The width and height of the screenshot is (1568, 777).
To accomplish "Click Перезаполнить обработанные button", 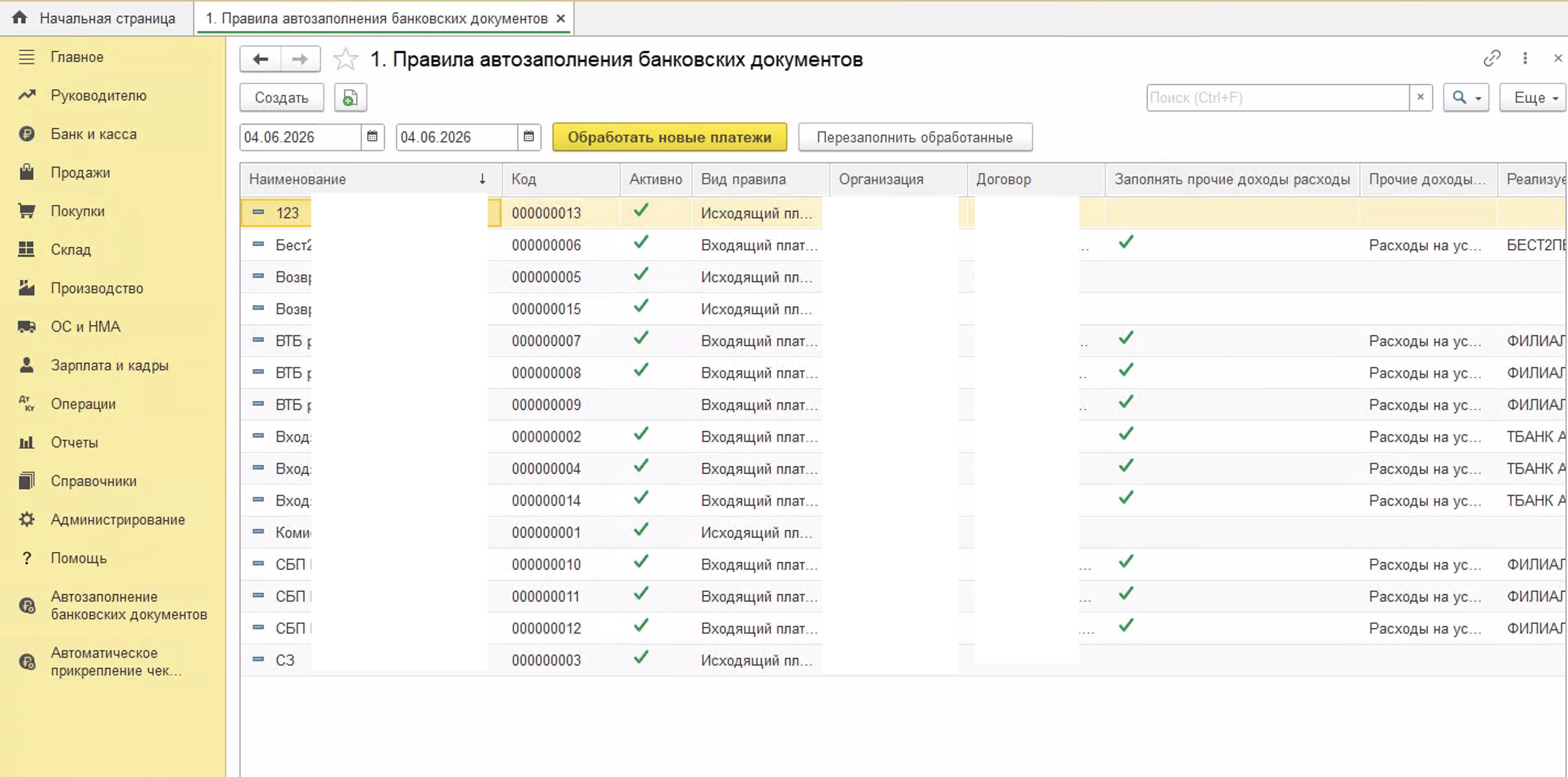I will click(x=915, y=137).
